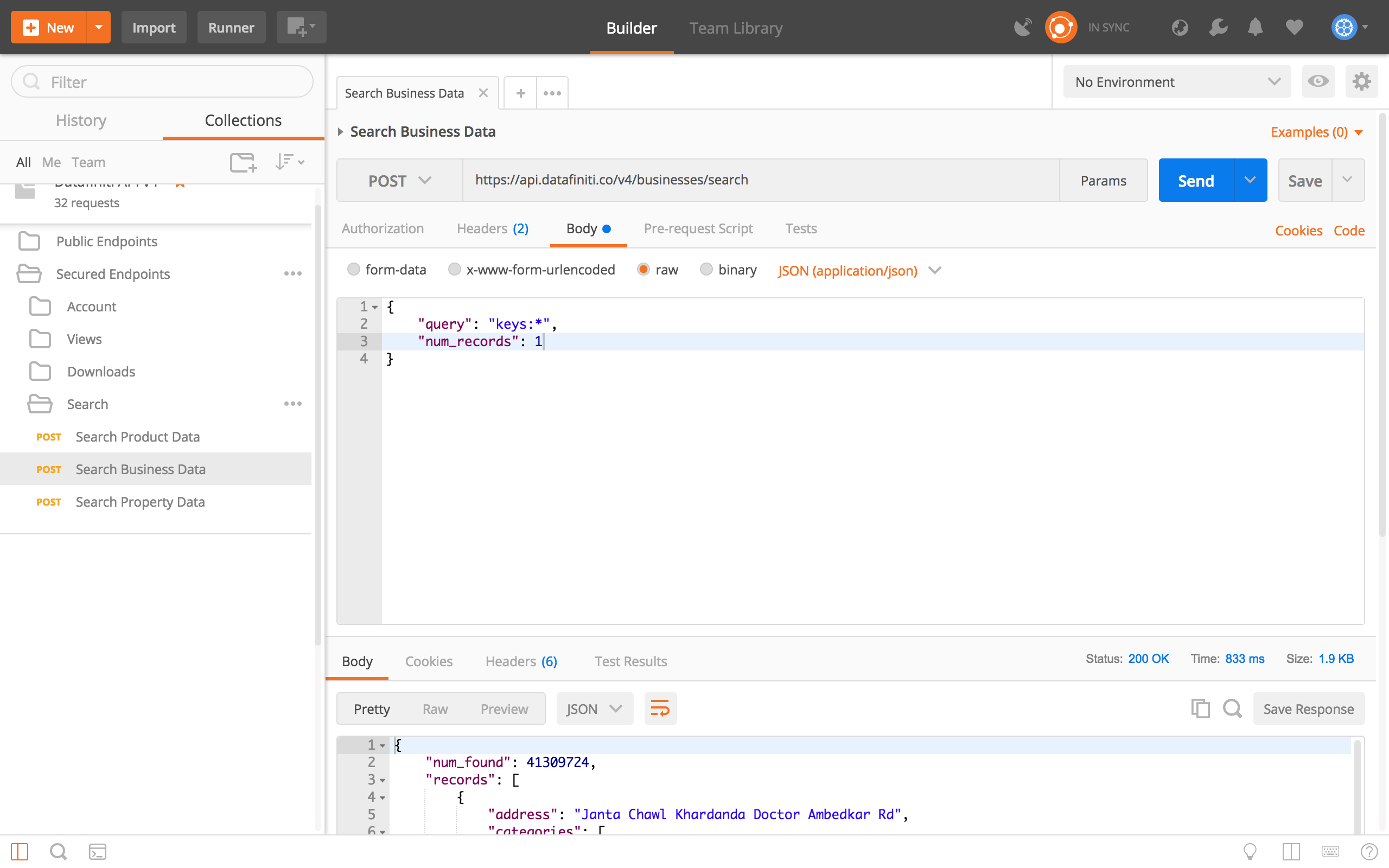Open the new window icon dropdown
The image size is (1389, 868).
point(301,27)
